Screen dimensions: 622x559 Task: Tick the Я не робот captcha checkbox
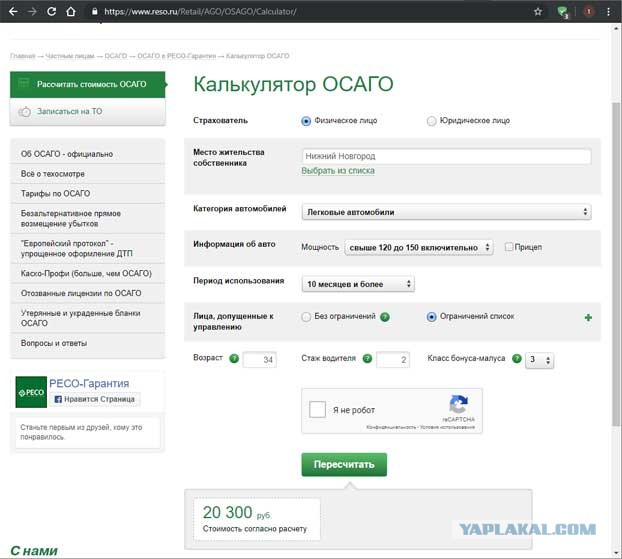(x=317, y=409)
